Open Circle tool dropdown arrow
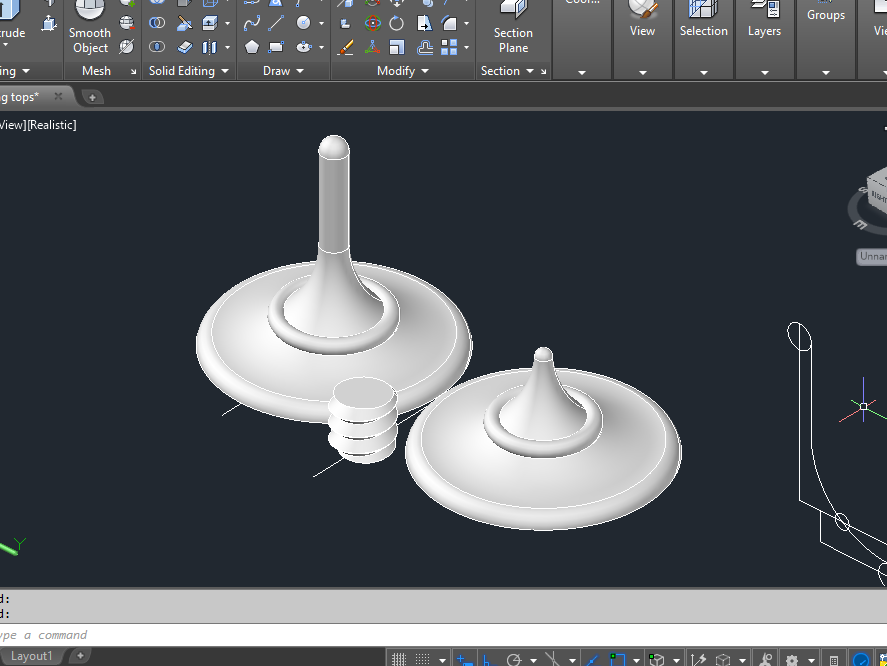 [x=321, y=23]
